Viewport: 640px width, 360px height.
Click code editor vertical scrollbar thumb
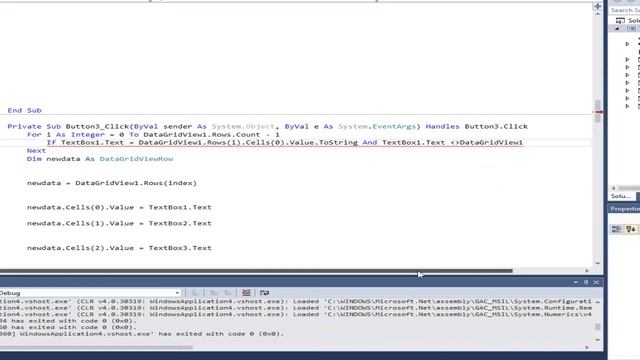pos(598,111)
